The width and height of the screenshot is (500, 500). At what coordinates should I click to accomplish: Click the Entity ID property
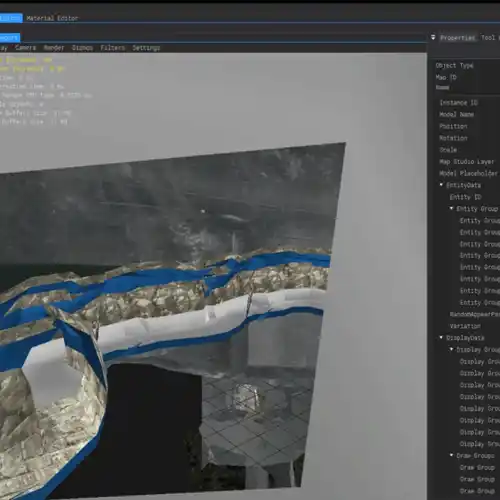coord(465,197)
